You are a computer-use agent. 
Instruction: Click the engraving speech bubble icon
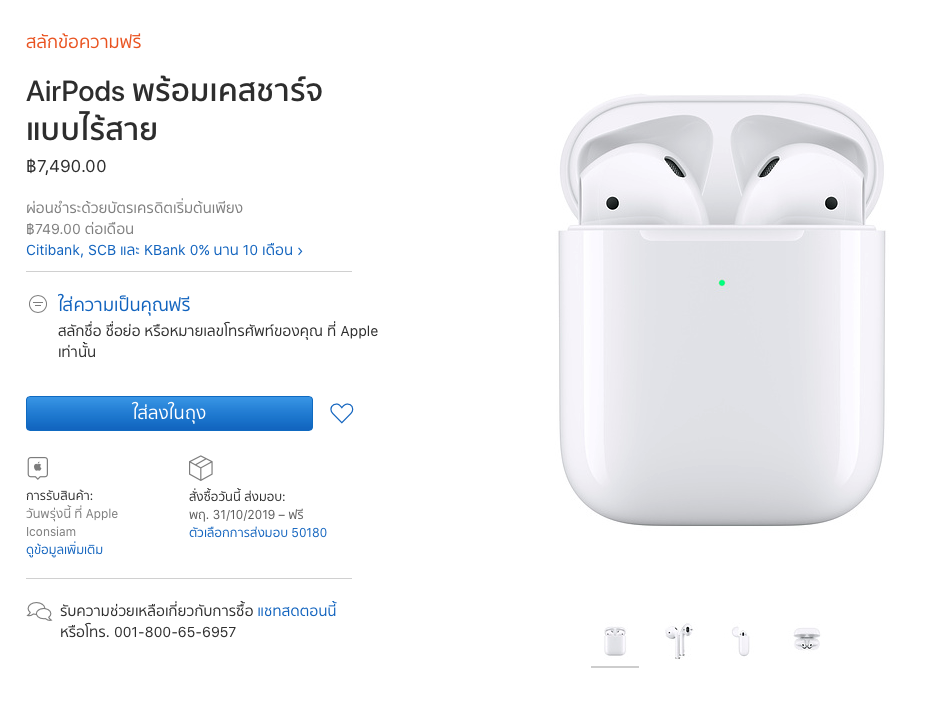38,304
